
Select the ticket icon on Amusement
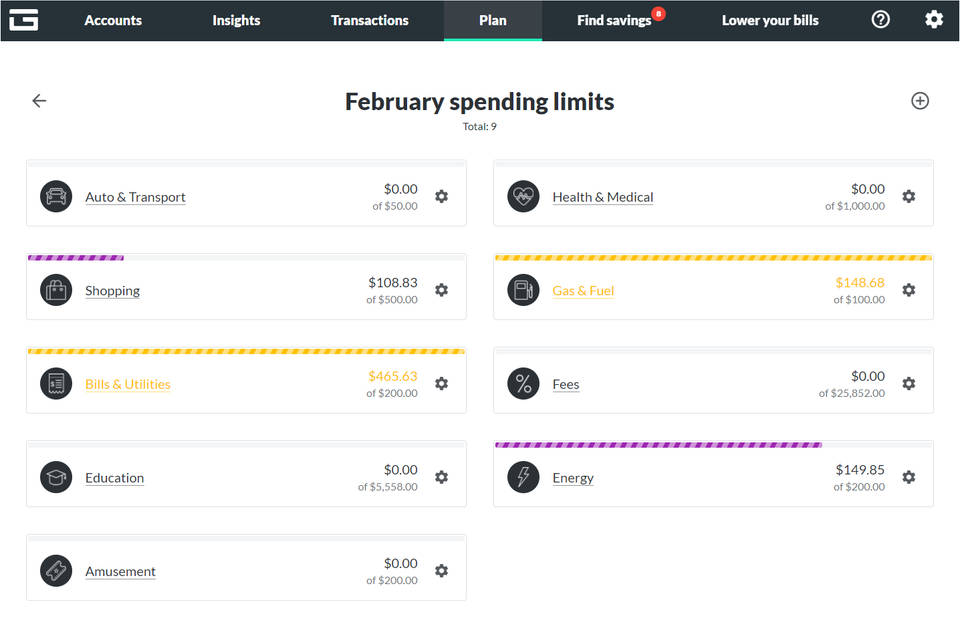click(x=56, y=570)
